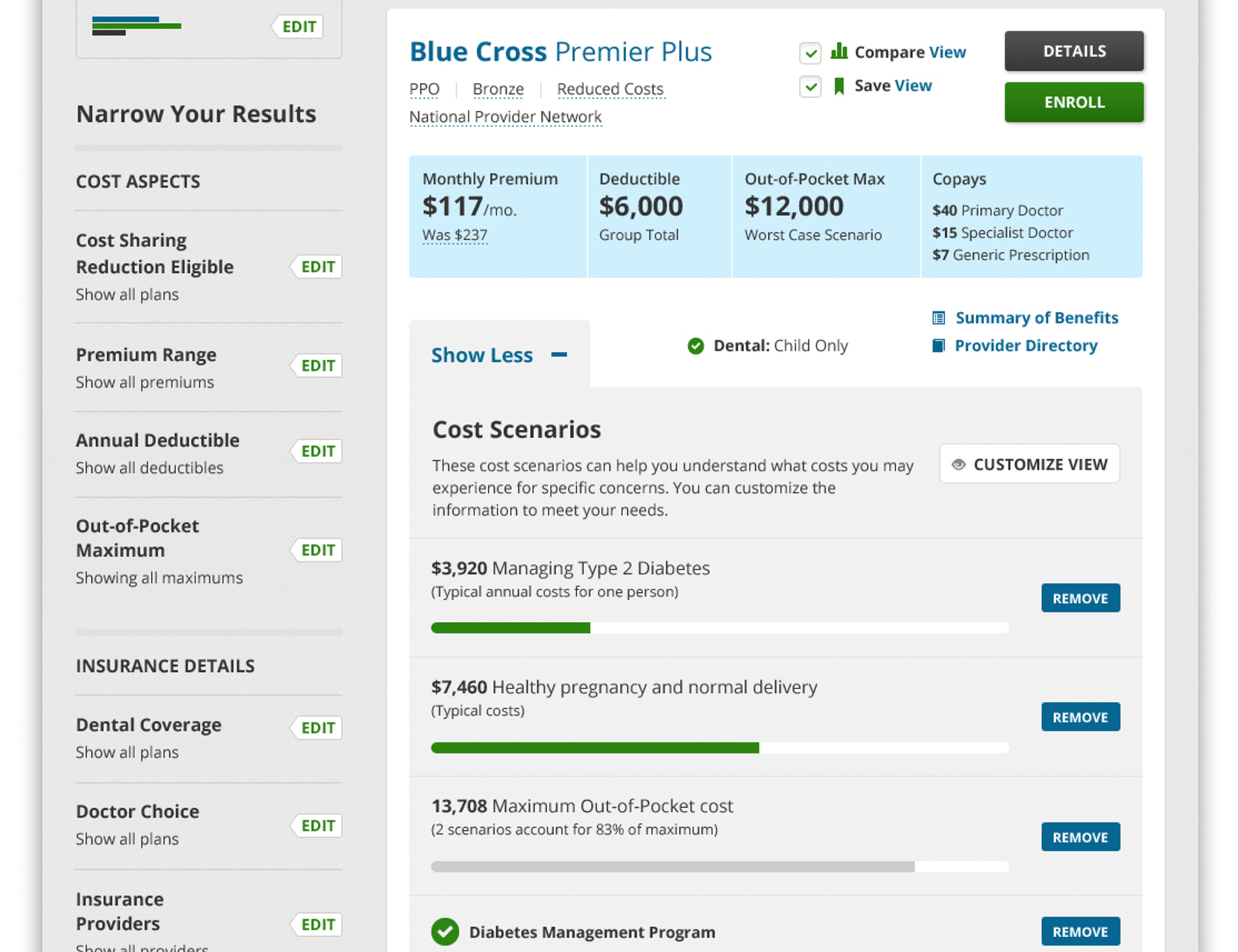Remove the Healthy pregnancy scenario
The image size is (1238, 952).
[1080, 717]
